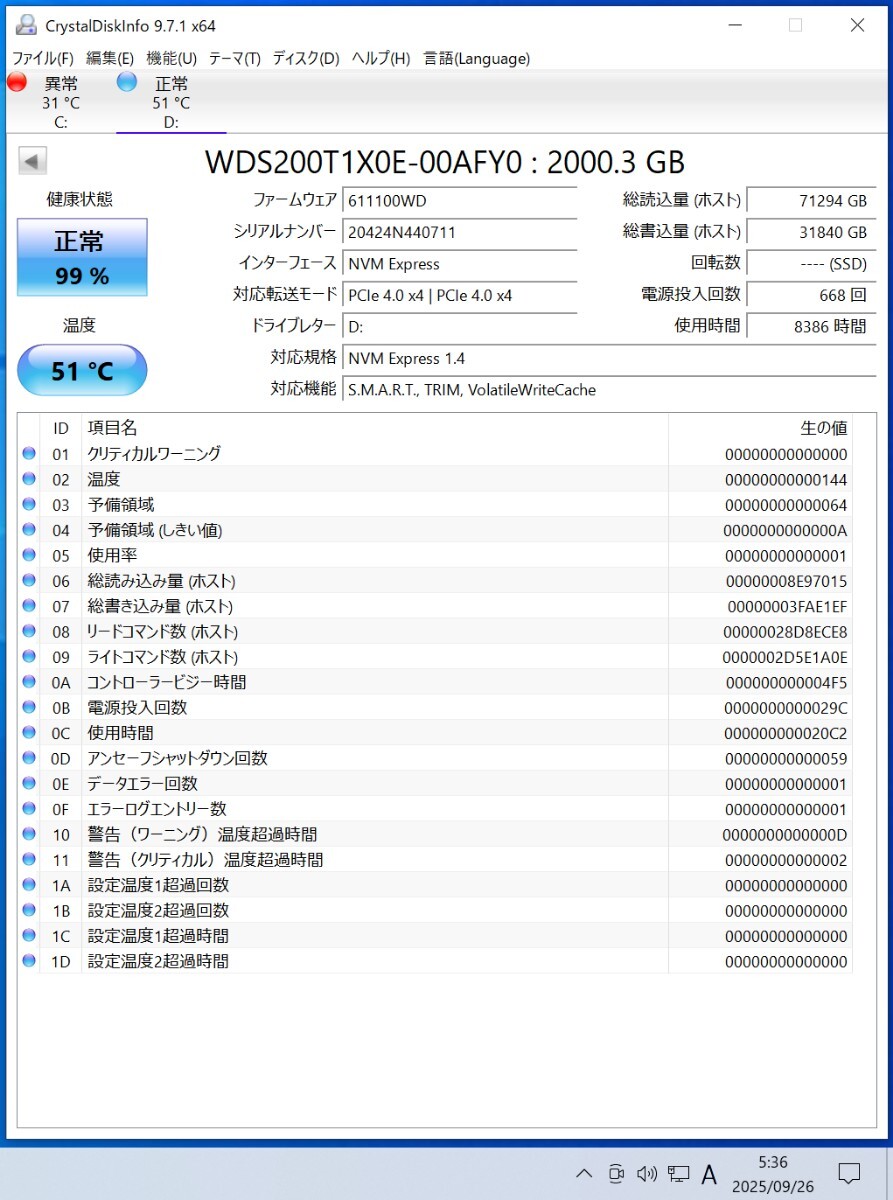The height and width of the screenshot is (1200, 893).
Task: Select the D: drive with 正常 status
Action: pos(171,102)
